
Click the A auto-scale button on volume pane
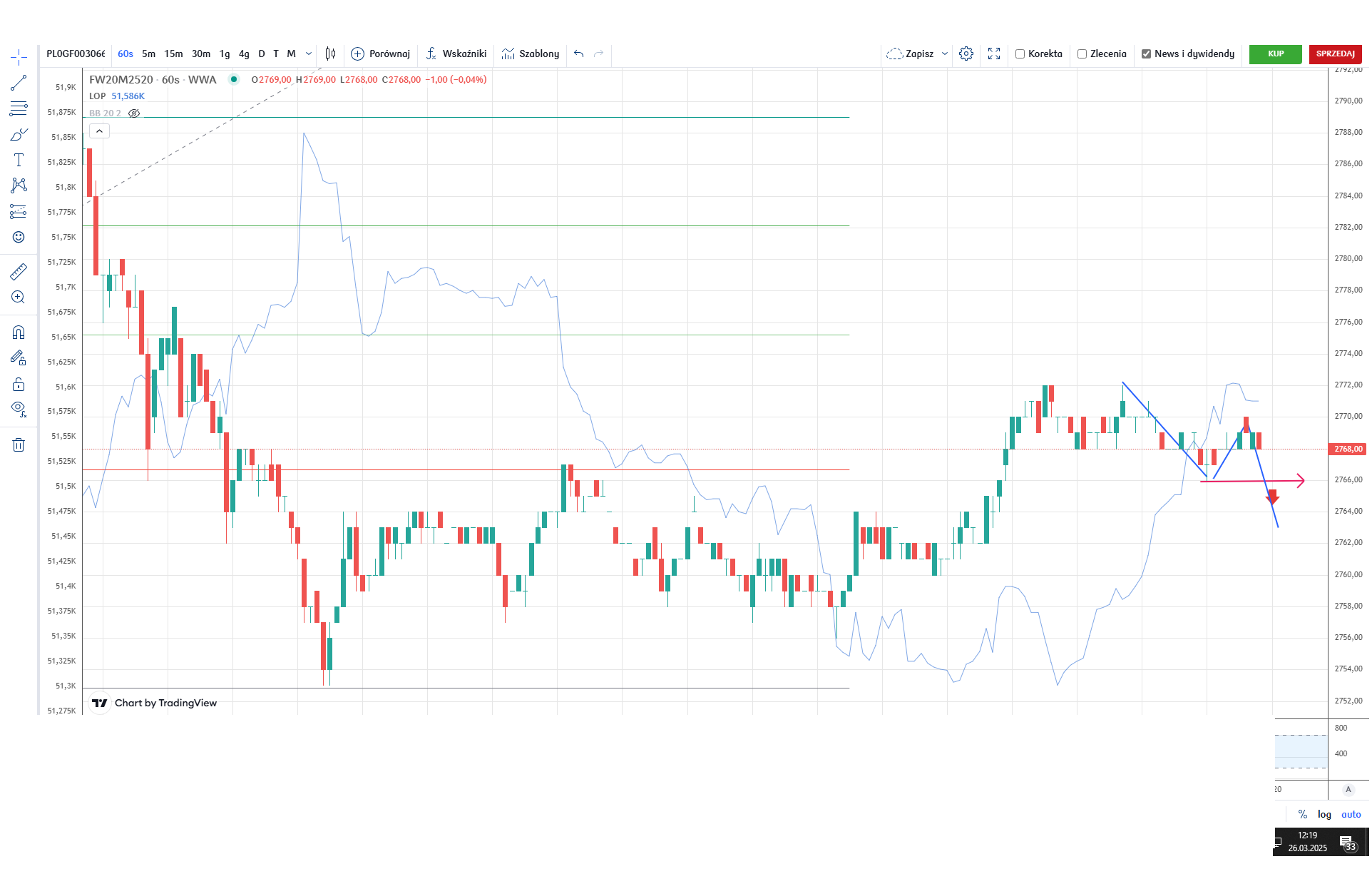[1348, 790]
